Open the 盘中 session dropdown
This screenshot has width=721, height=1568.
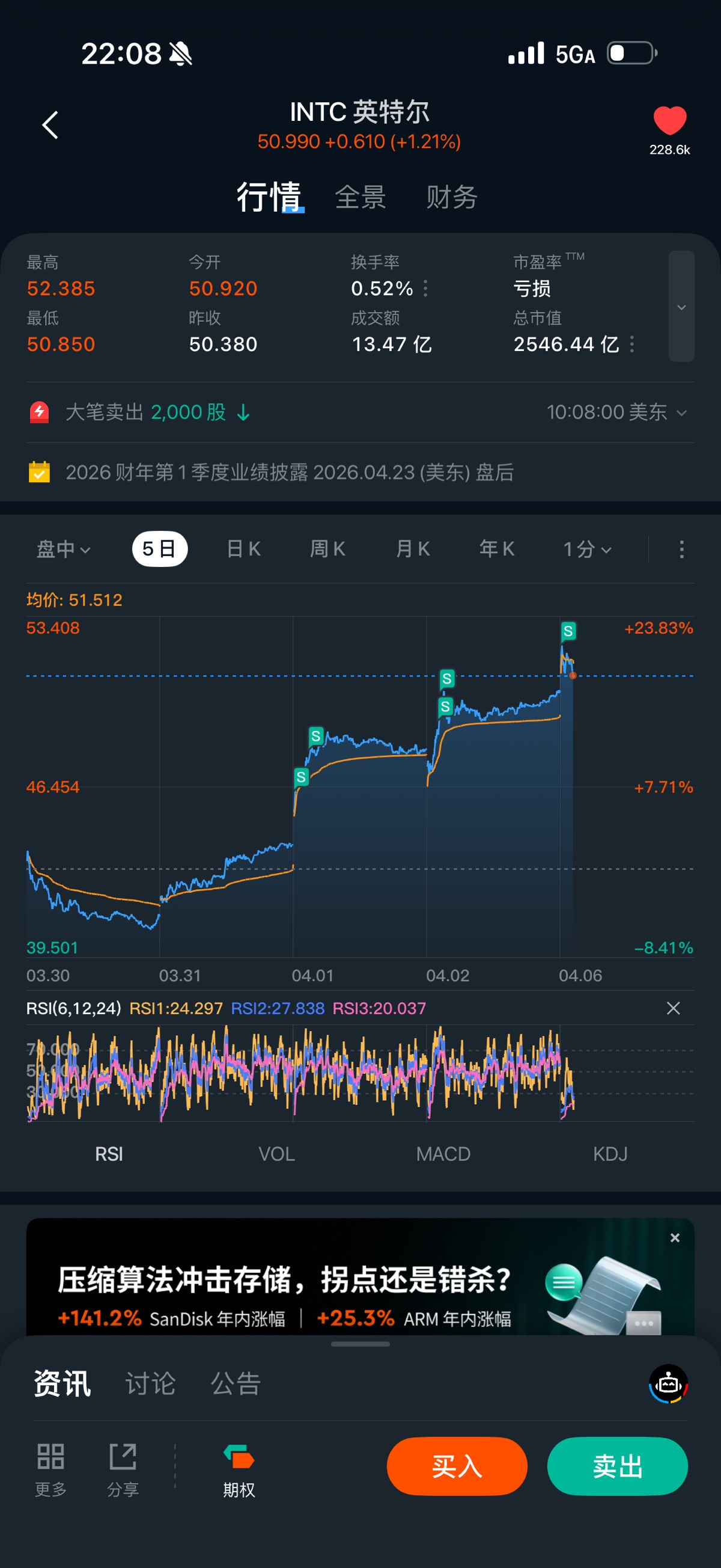pos(63,549)
